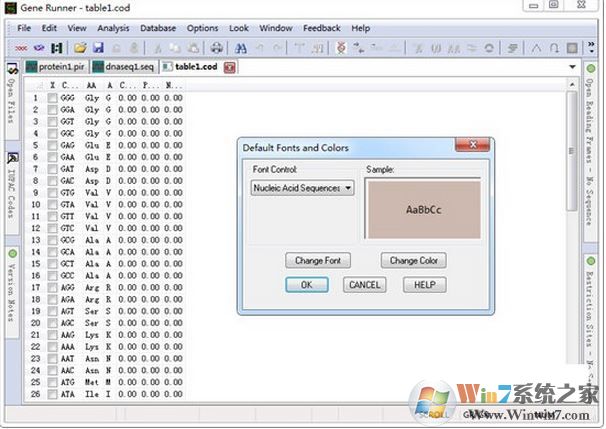Click the paste clipboard toolbar icon
Viewport: 606px width, 429px height.
[193, 48]
